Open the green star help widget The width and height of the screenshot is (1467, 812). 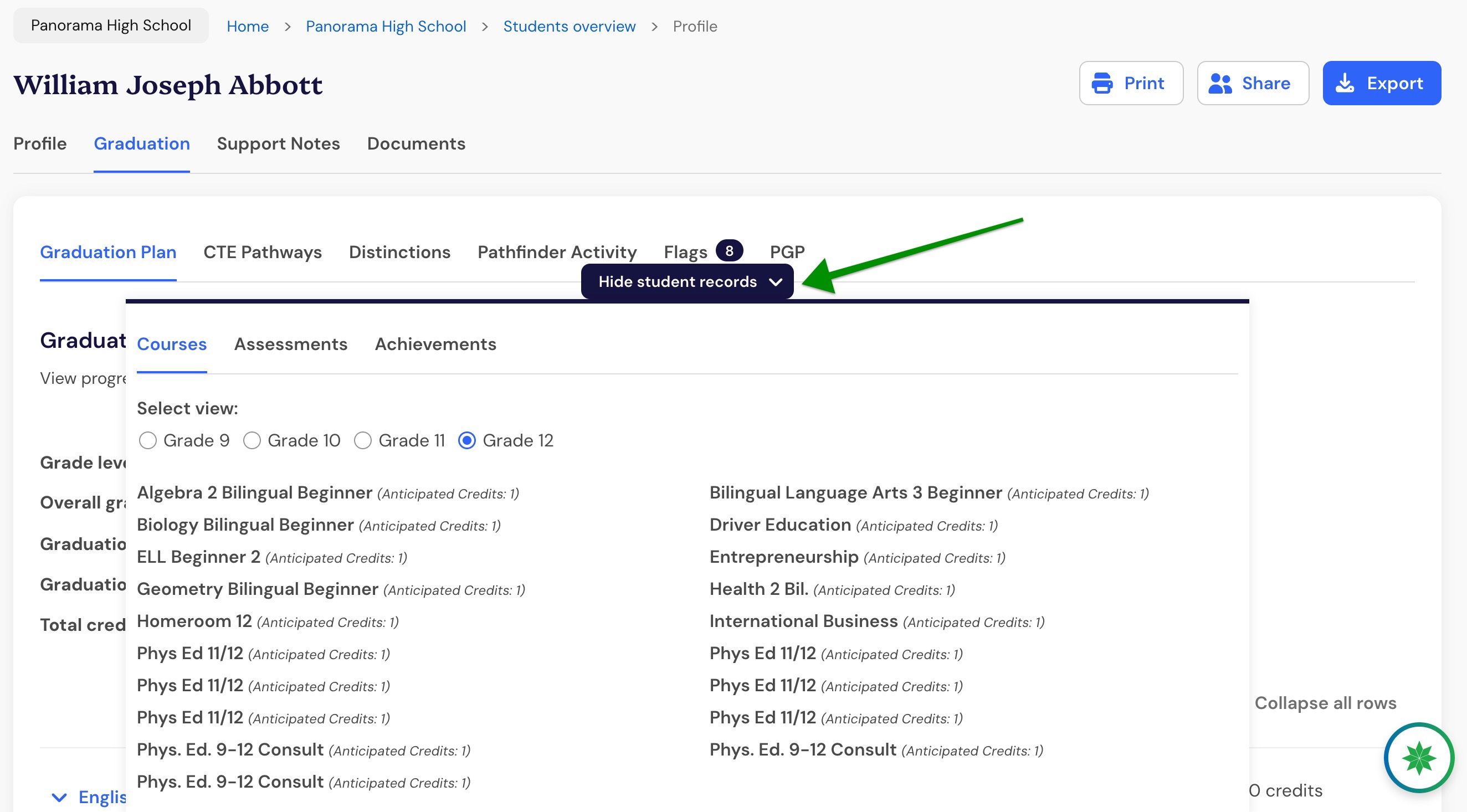pos(1419,757)
